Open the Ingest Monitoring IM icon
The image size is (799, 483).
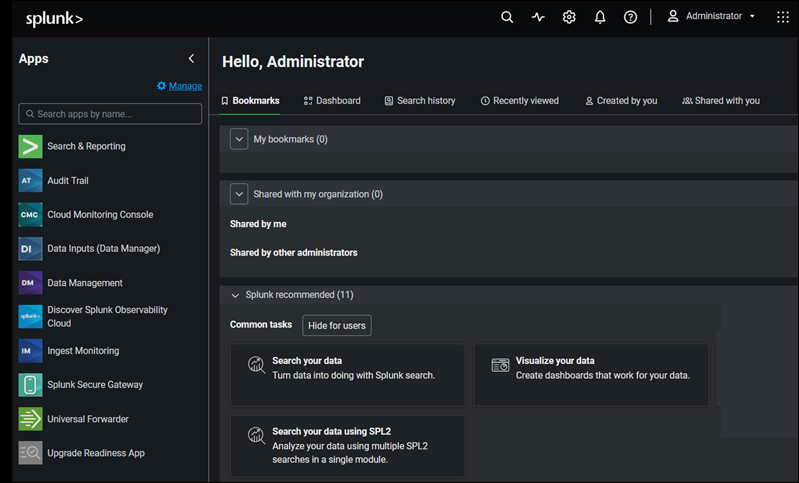(31, 351)
